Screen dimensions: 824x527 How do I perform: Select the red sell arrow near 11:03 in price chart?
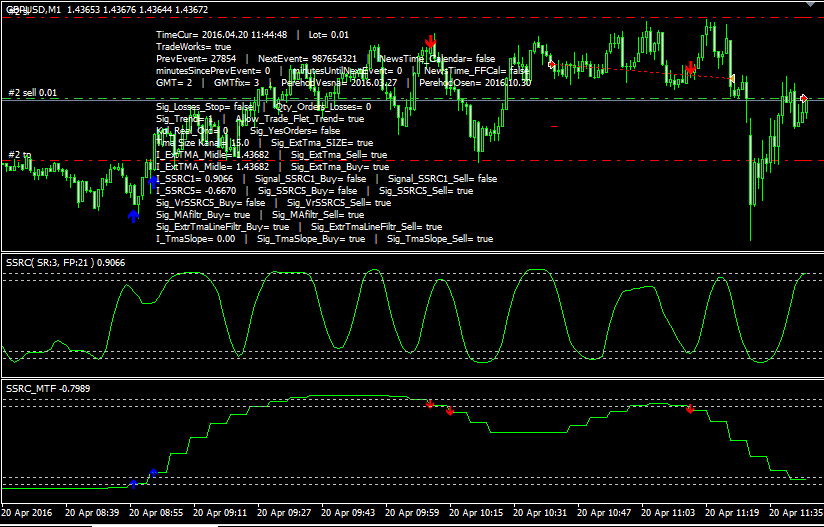(691, 68)
